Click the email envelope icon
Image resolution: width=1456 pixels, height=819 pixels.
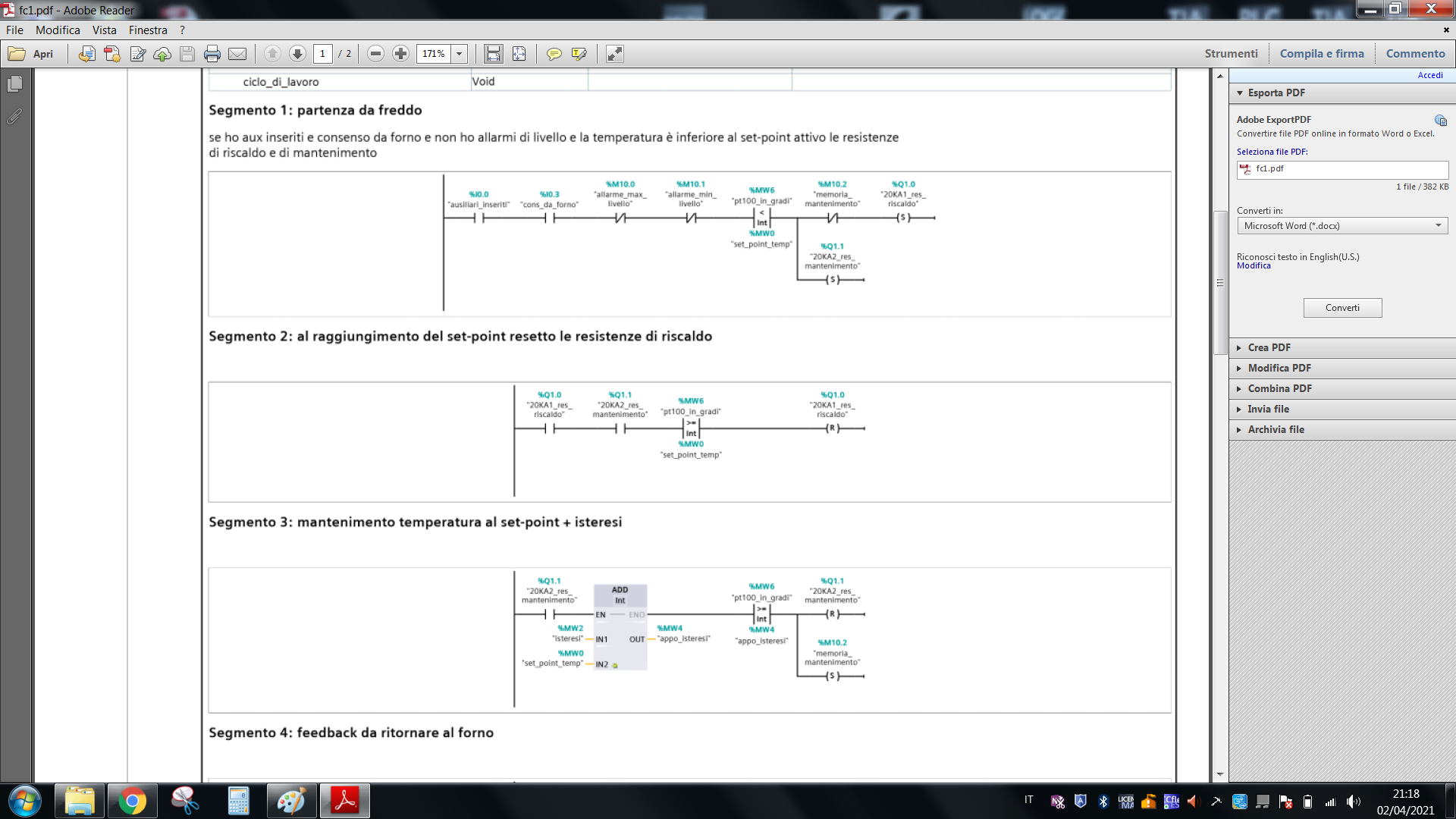[x=237, y=54]
